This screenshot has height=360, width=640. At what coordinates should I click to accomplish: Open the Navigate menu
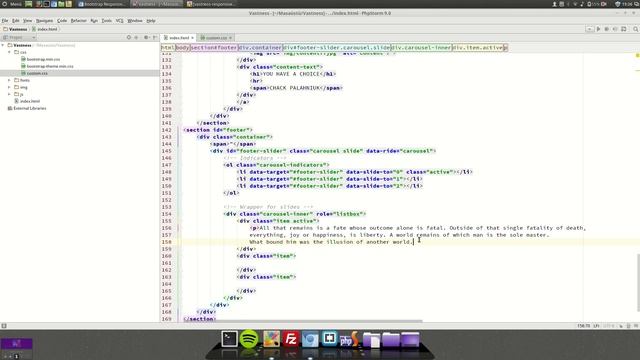44,20
